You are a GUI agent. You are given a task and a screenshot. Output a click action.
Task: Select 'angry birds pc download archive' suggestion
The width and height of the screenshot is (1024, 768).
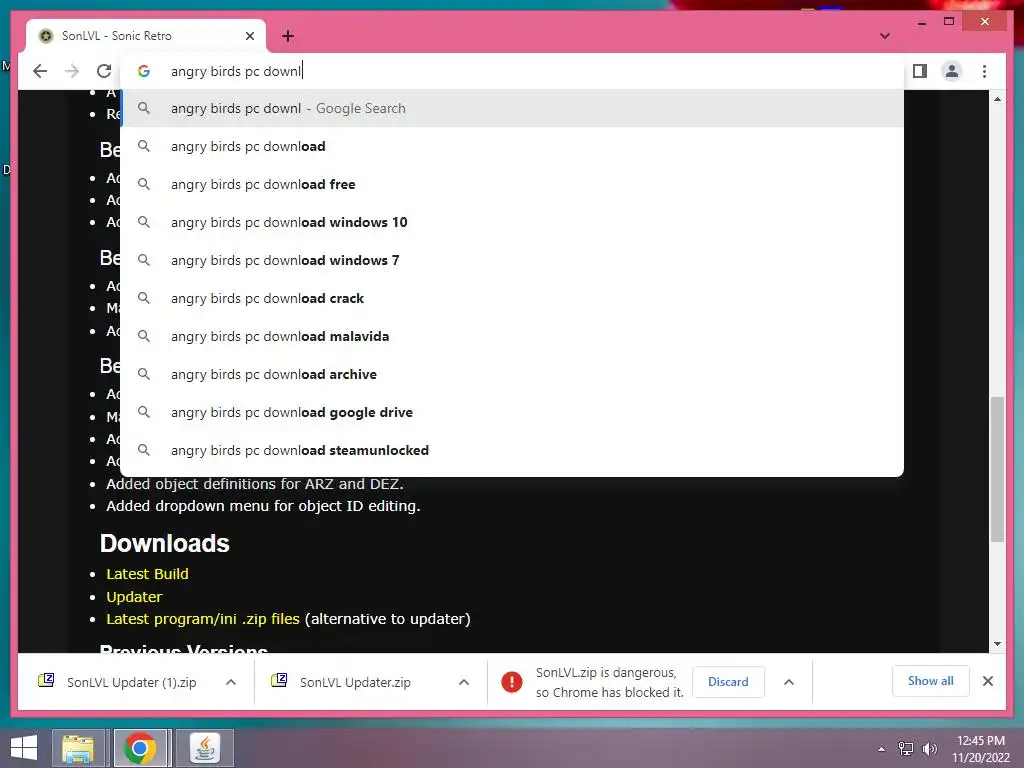pos(513,374)
